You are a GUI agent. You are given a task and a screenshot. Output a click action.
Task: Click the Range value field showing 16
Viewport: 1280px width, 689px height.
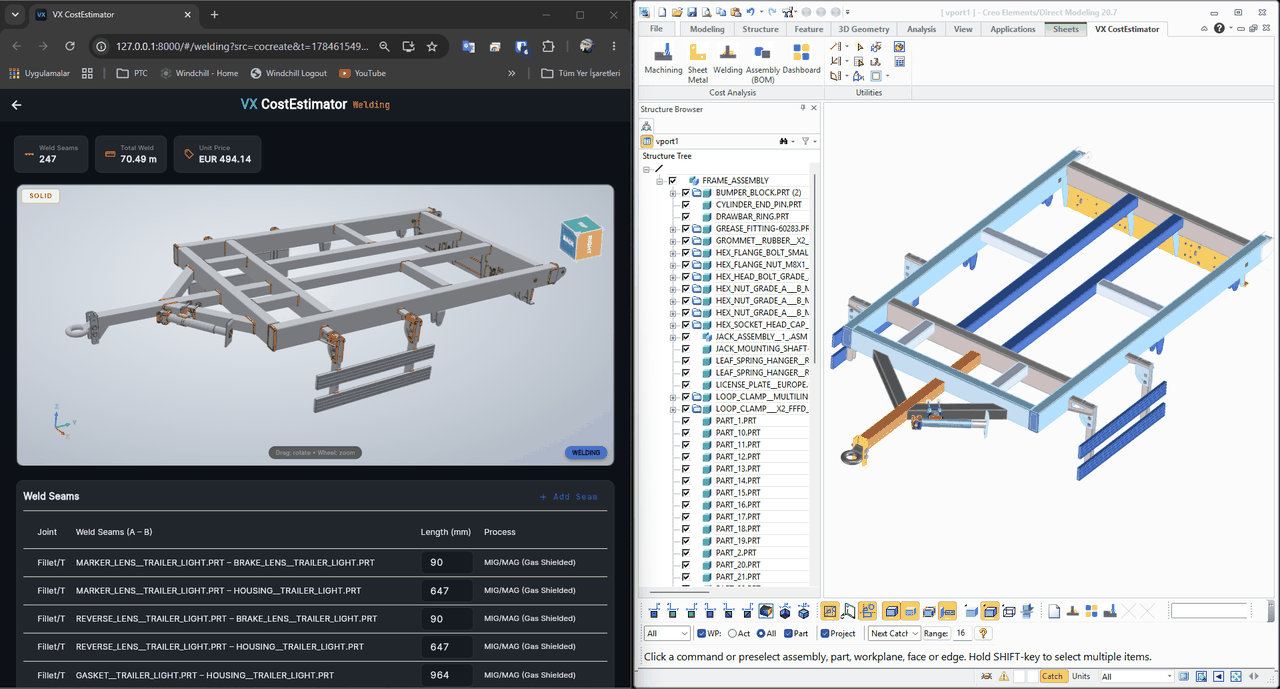[961, 633]
